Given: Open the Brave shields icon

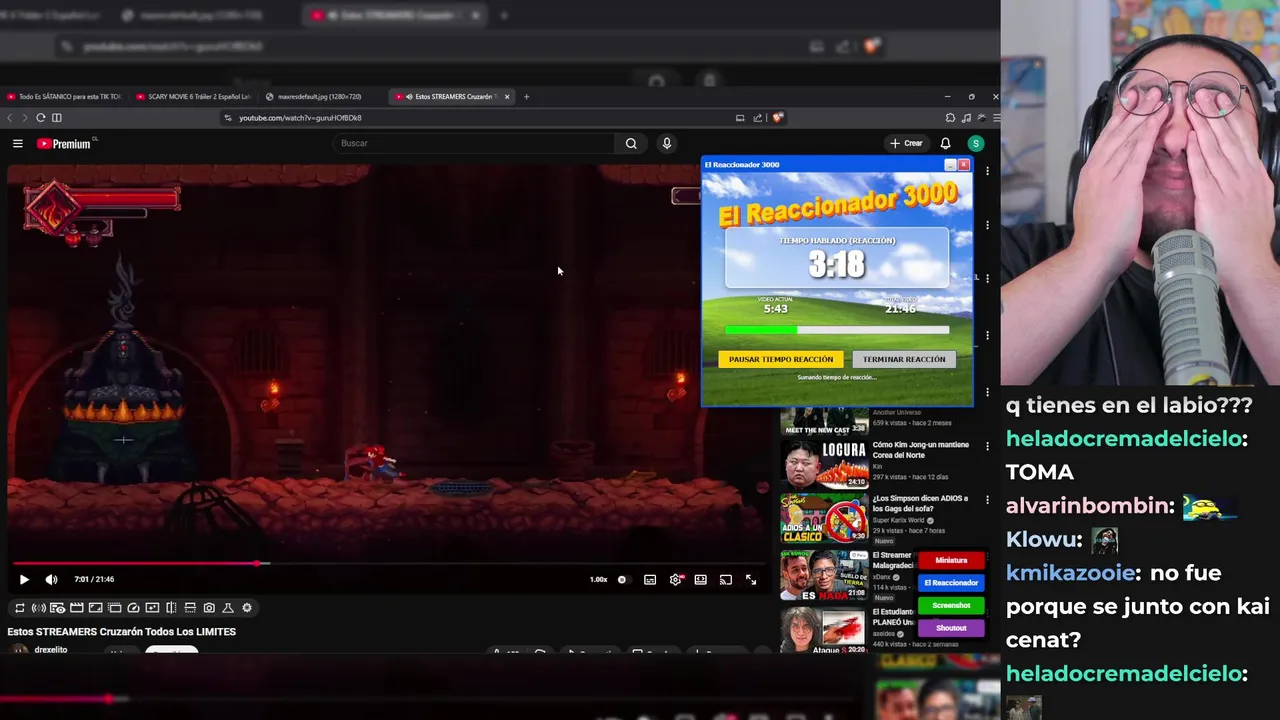Looking at the screenshot, I should click(777, 117).
